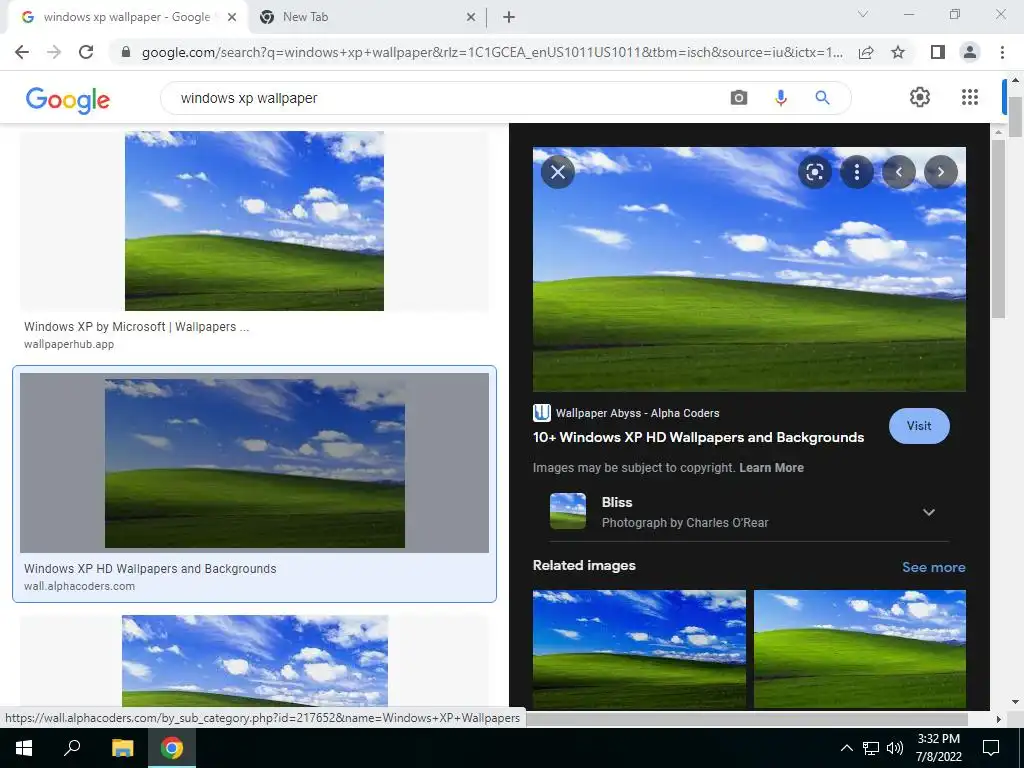Image resolution: width=1024 pixels, height=768 pixels.
Task: Select the highlighted alphacoders result thumbnail
Action: pos(255,463)
